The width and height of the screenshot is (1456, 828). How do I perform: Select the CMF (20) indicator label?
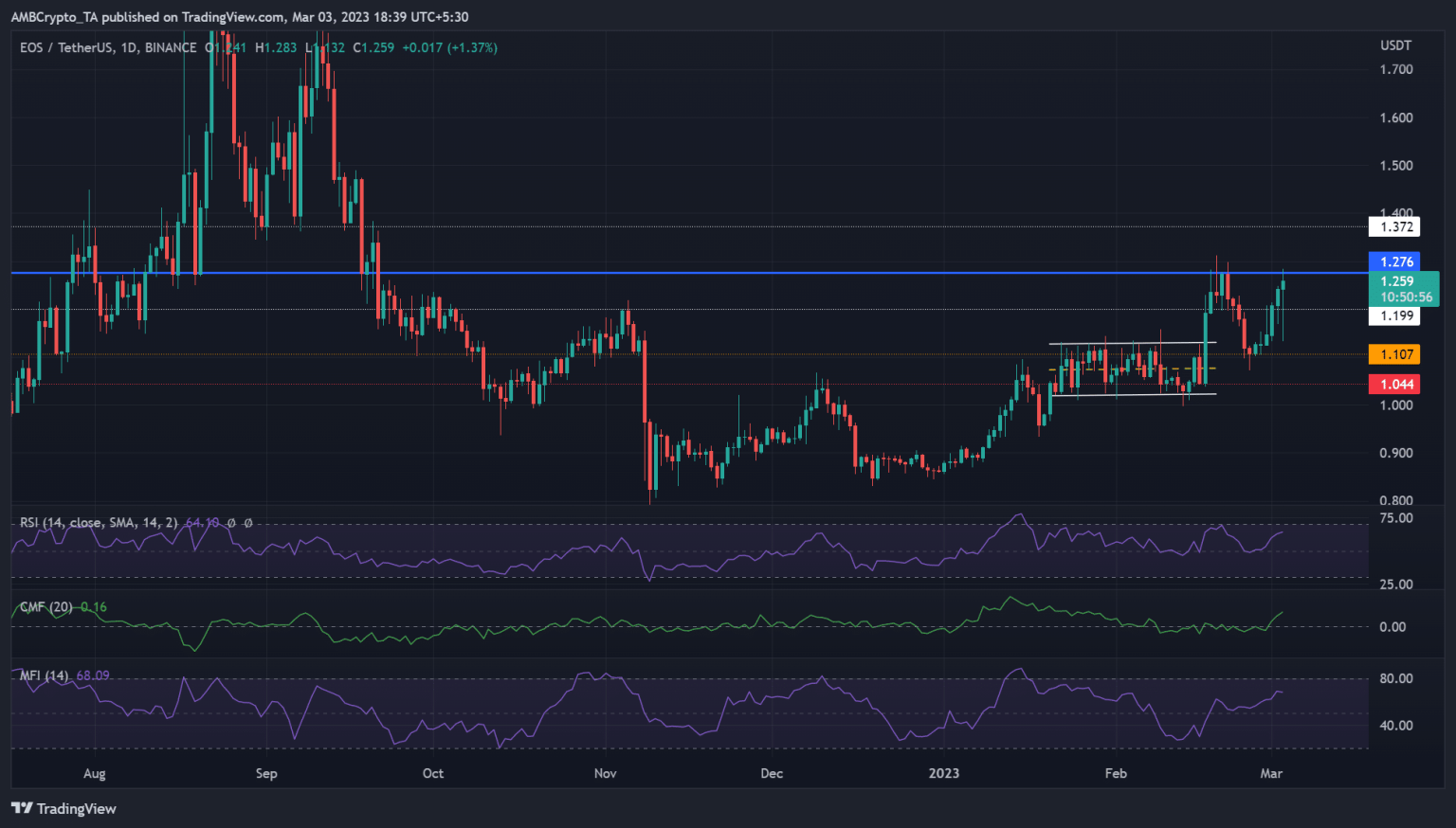[x=46, y=607]
